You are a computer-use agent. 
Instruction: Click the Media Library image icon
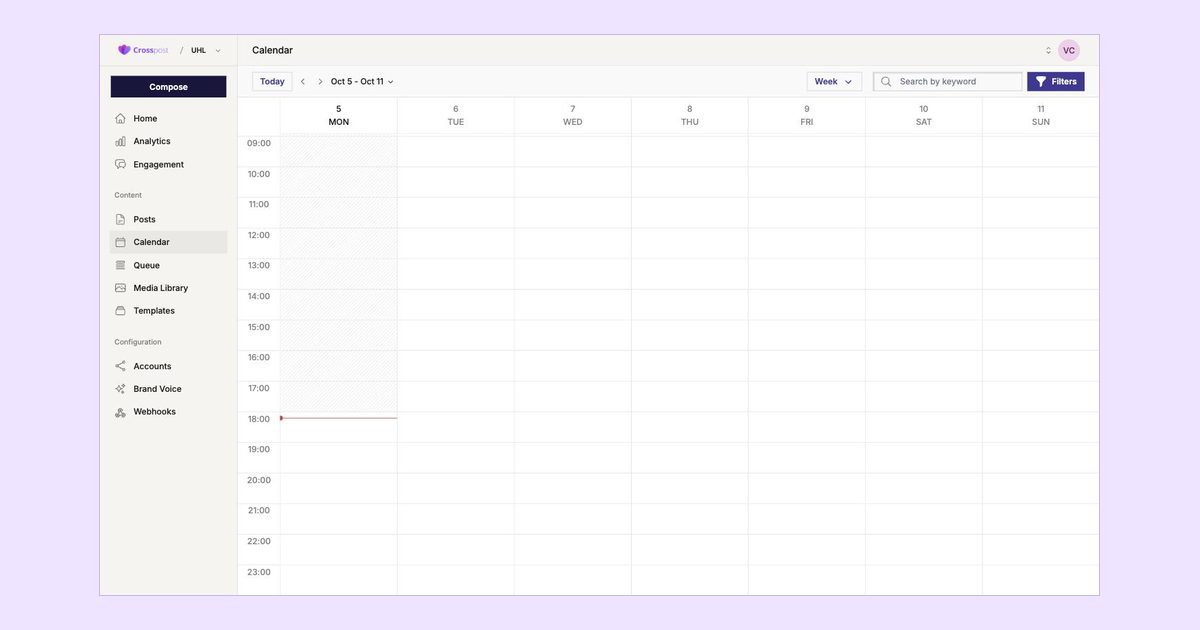click(x=120, y=288)
